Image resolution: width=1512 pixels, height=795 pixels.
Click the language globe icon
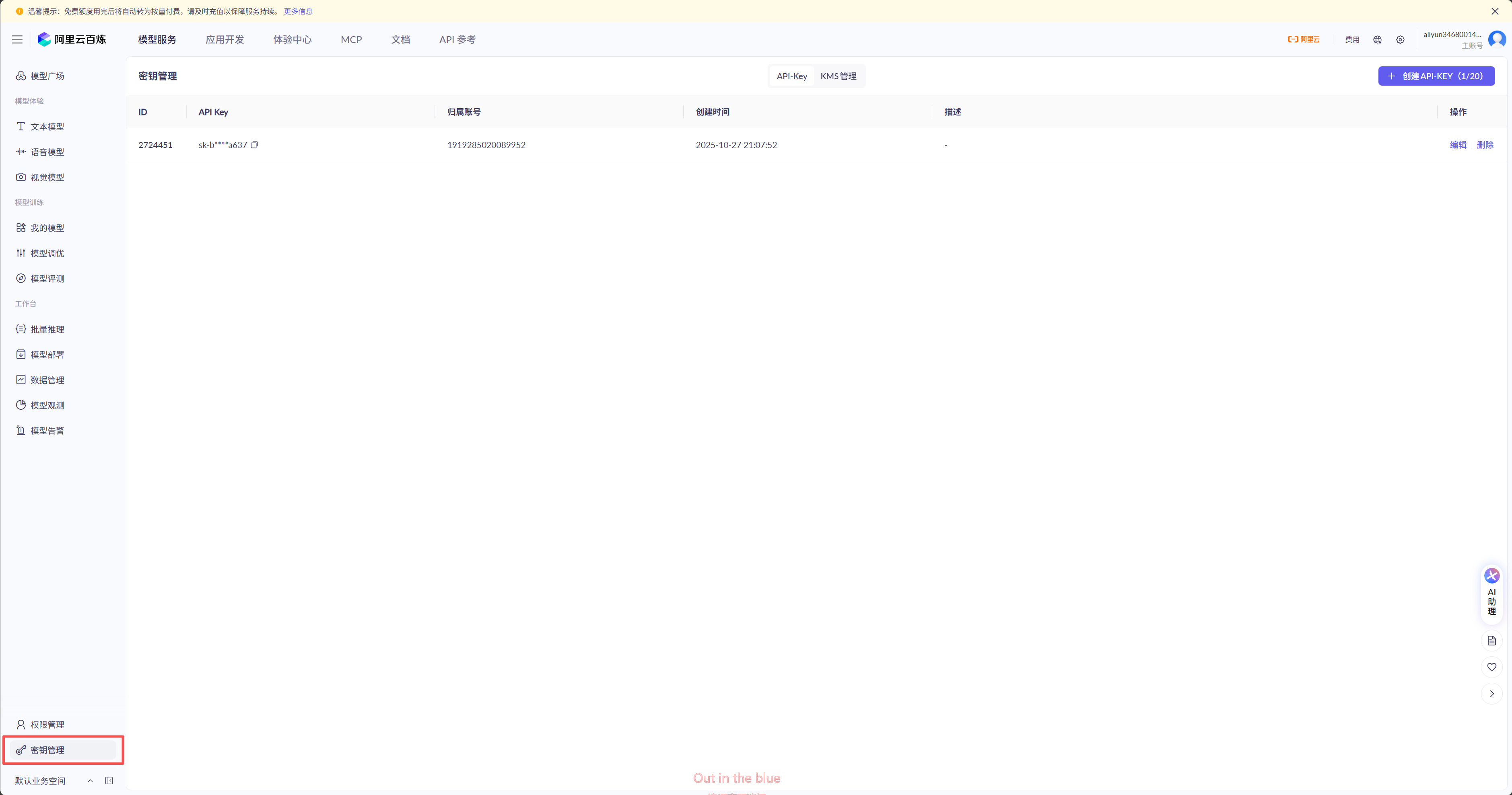[1377, 40]
